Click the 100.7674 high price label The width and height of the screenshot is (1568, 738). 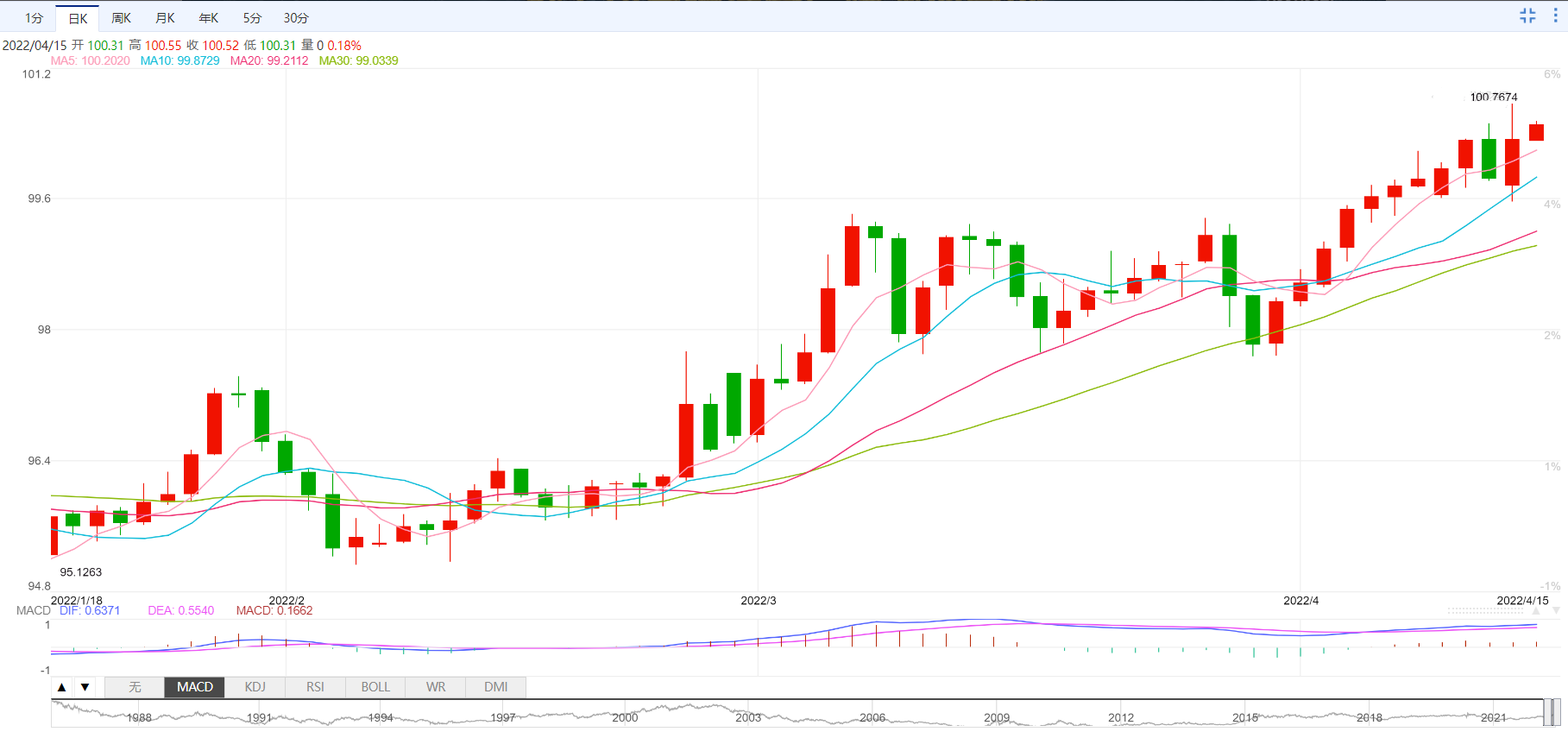[x=1494, y=97]
